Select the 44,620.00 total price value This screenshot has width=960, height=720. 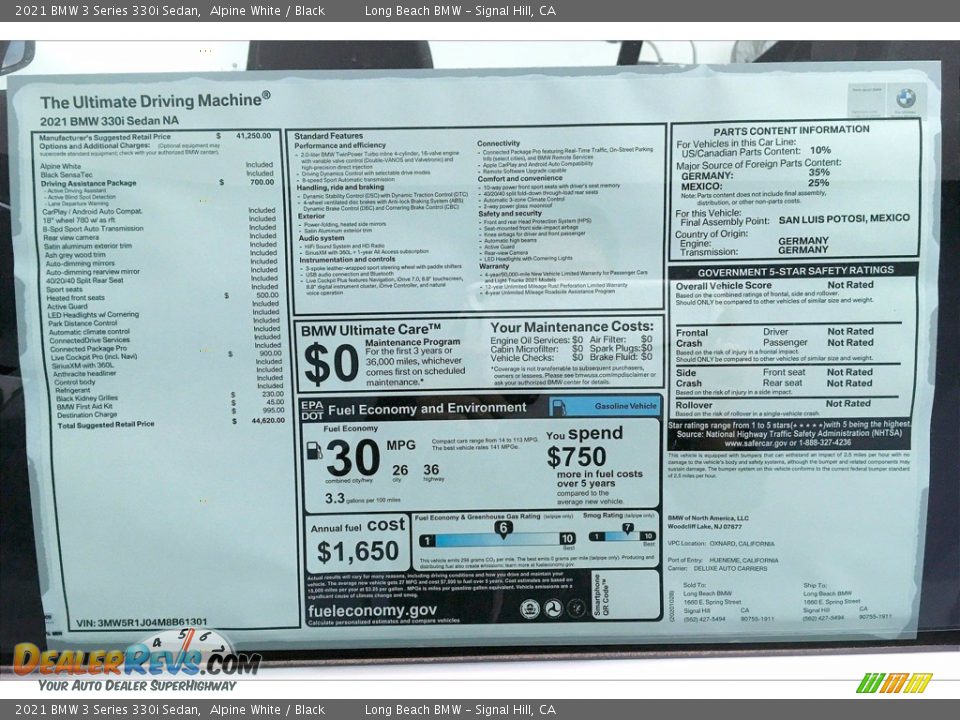(x=268, y=421)
